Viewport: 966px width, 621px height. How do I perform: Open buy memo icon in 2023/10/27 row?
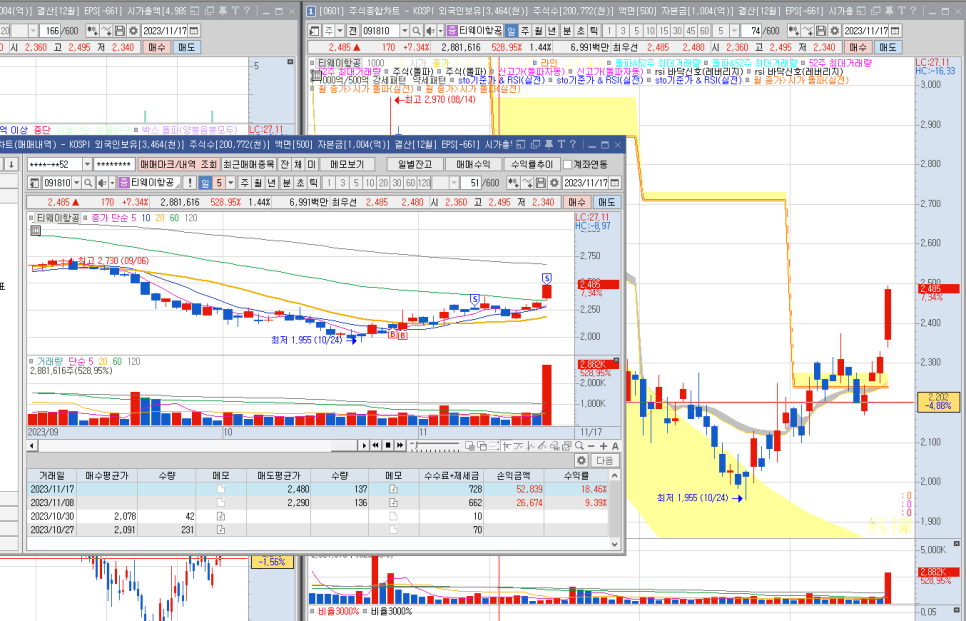(x=221, y=530)
